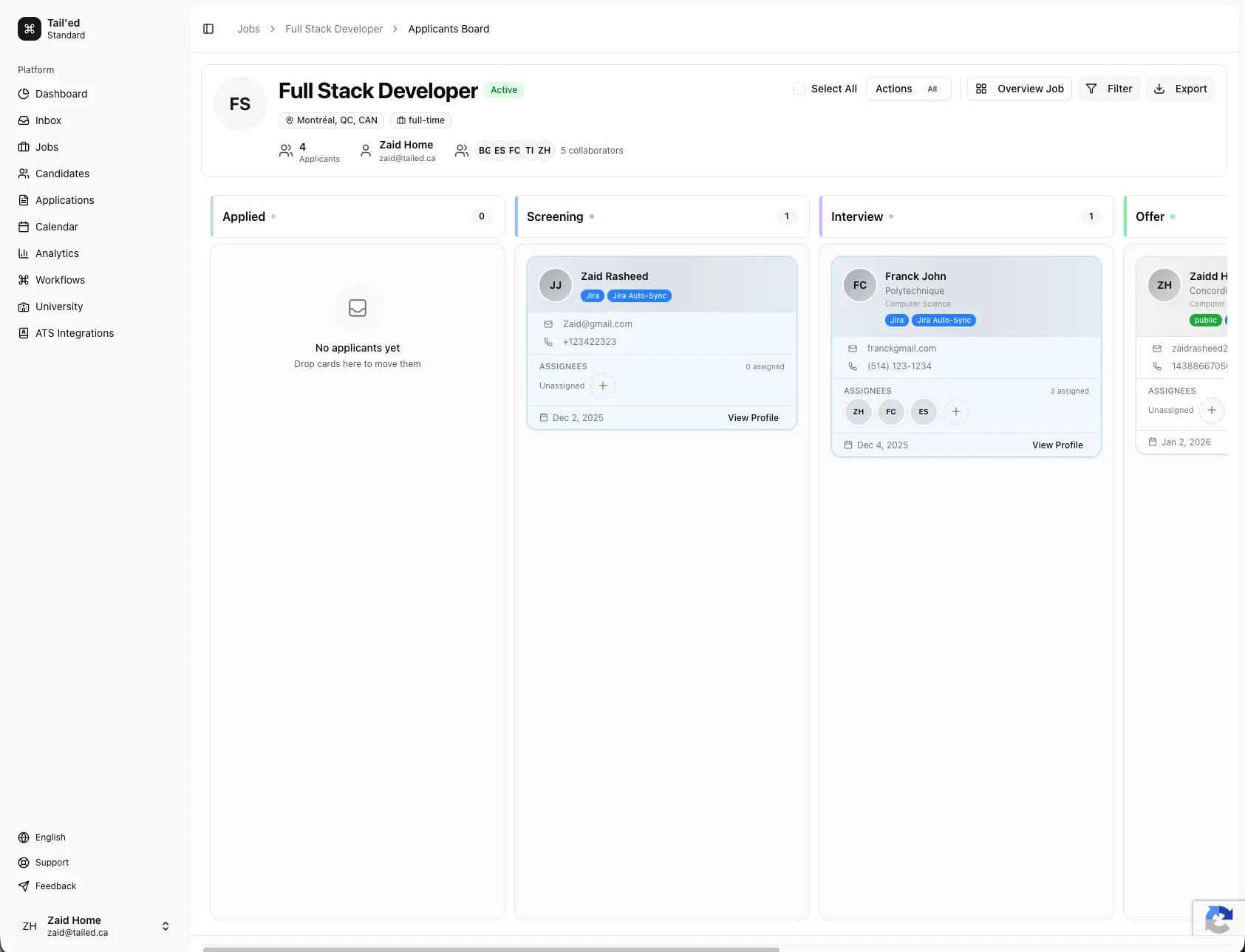Open the Actions All dropdown
Screen dimensions: 1245x952
point(908,89)
